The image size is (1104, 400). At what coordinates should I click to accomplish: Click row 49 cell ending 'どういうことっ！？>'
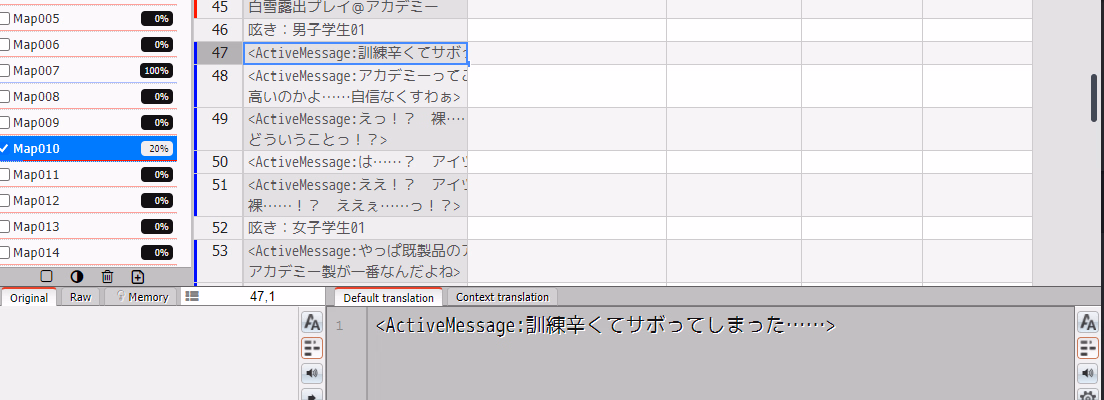pos(356,129)
